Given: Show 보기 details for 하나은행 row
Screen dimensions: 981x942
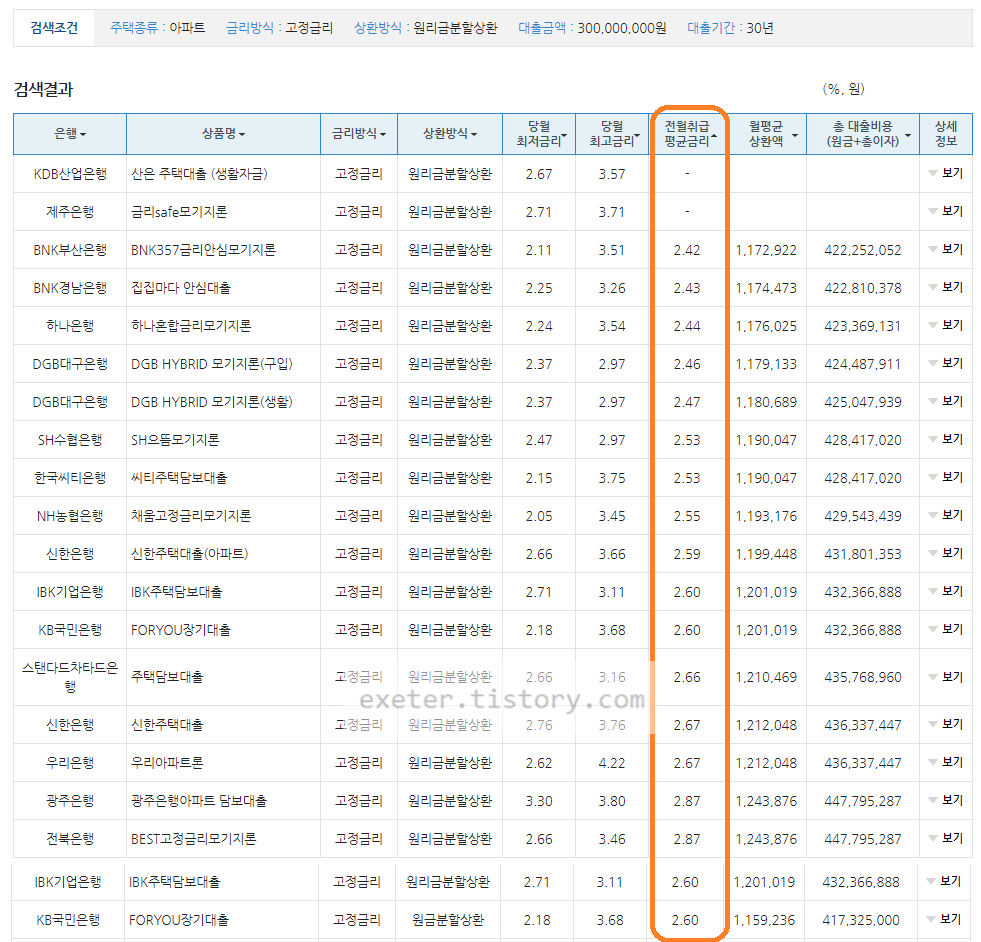Looking at the screenshot, I should pyautogui.click(x=946, y=325).
